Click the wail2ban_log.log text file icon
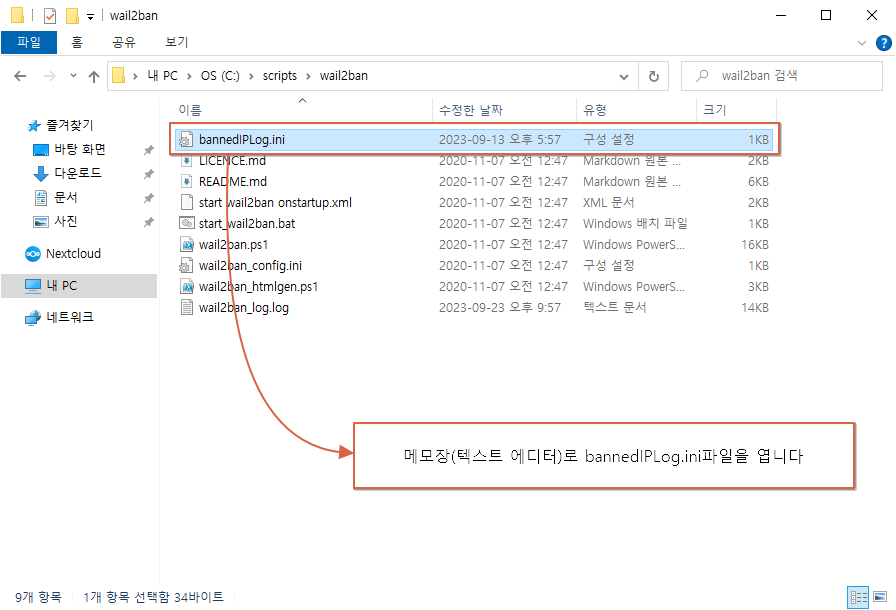The height and width of the screenshot is (610, 896). coord(186,307)
